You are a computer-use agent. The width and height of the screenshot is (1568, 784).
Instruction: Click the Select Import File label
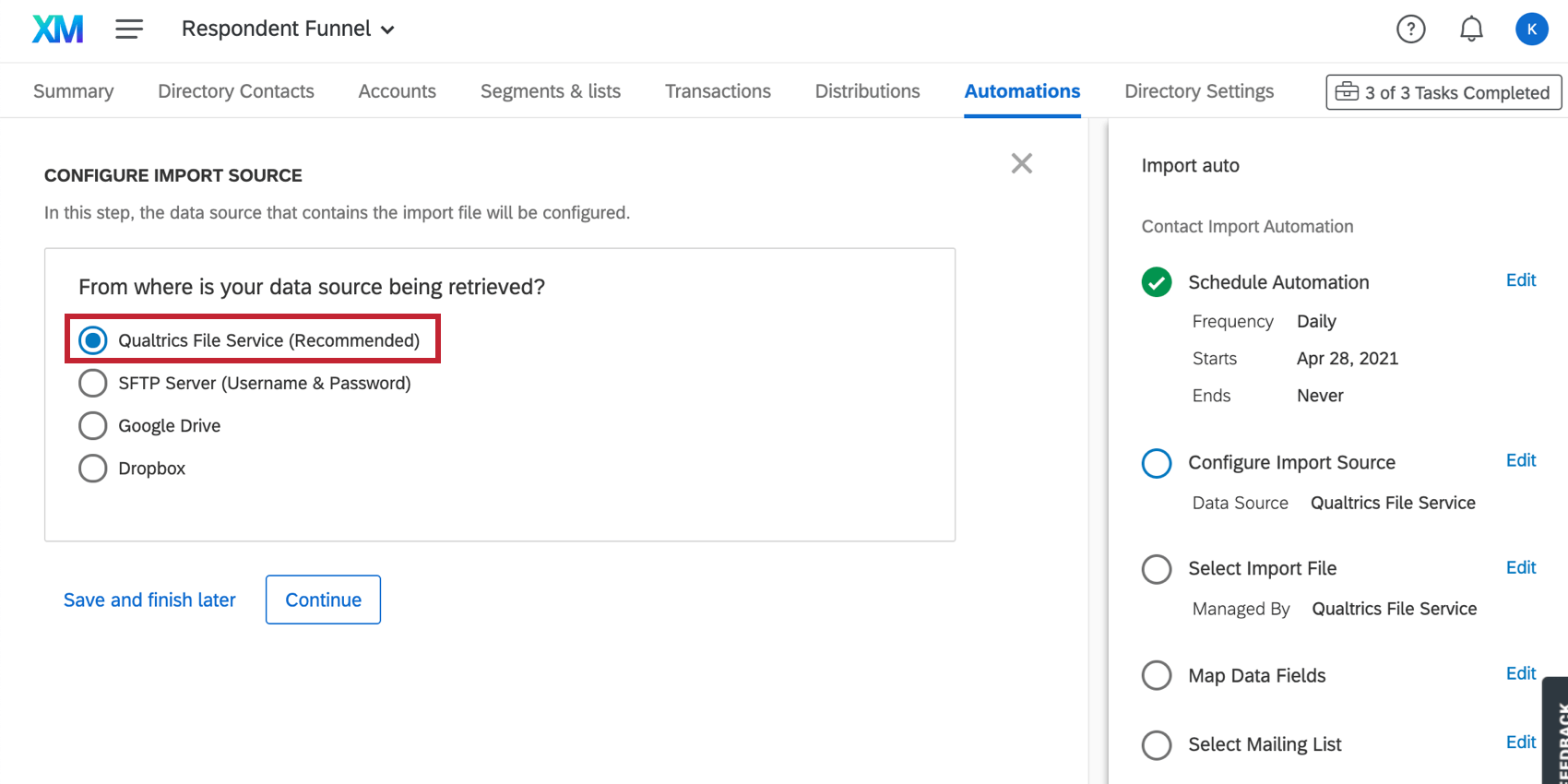[1262, 569]
